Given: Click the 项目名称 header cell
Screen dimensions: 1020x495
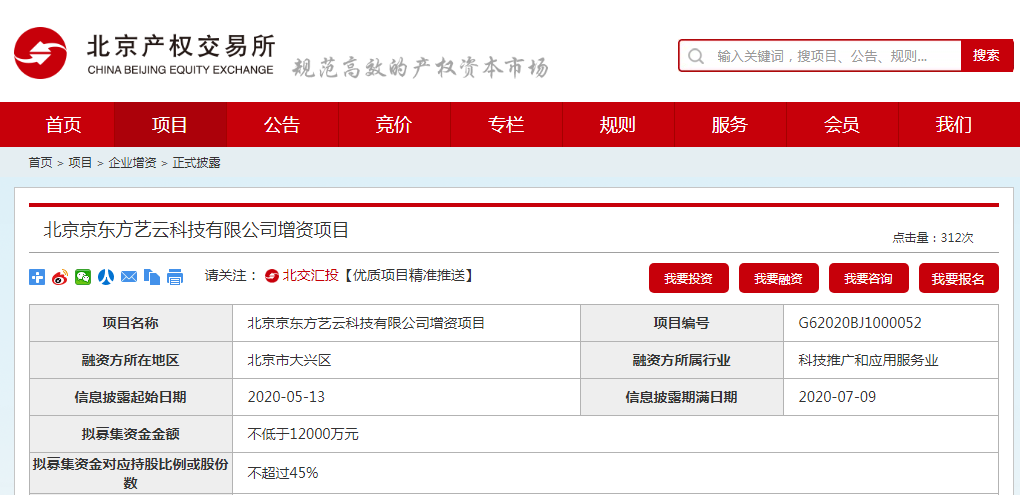Looking at the screenshot, I should (x=131, y=323).
